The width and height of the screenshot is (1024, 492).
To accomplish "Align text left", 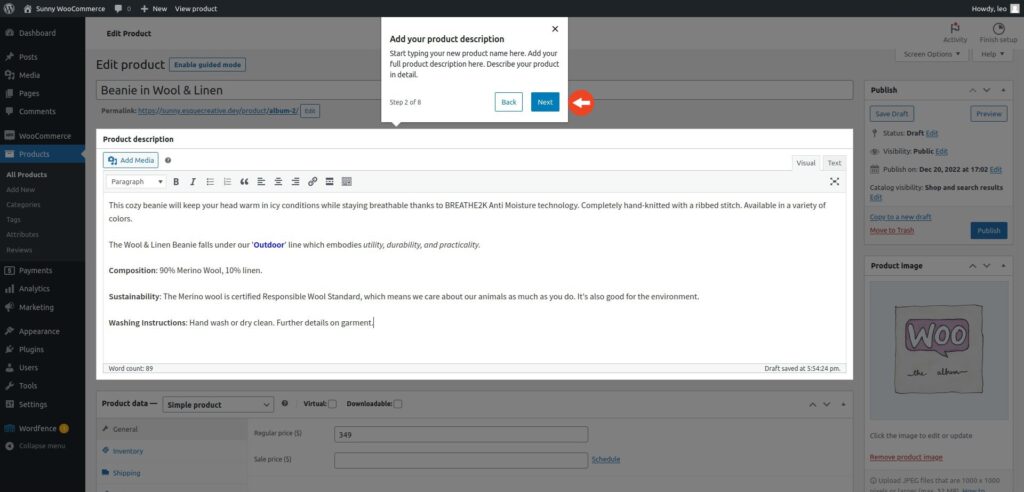I will (261, 182).
